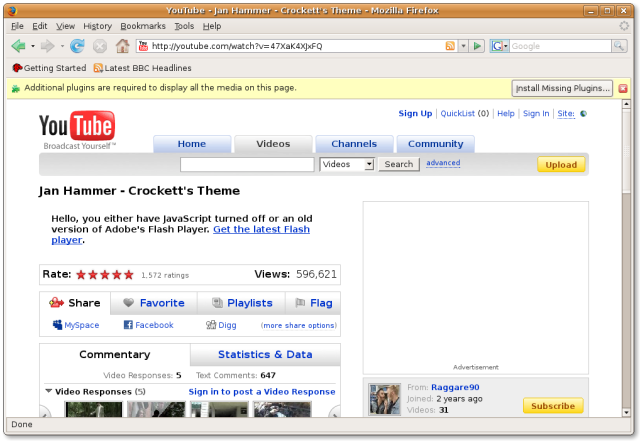
Task: Click the advanced search link
Action: click(x=443, y=163)
